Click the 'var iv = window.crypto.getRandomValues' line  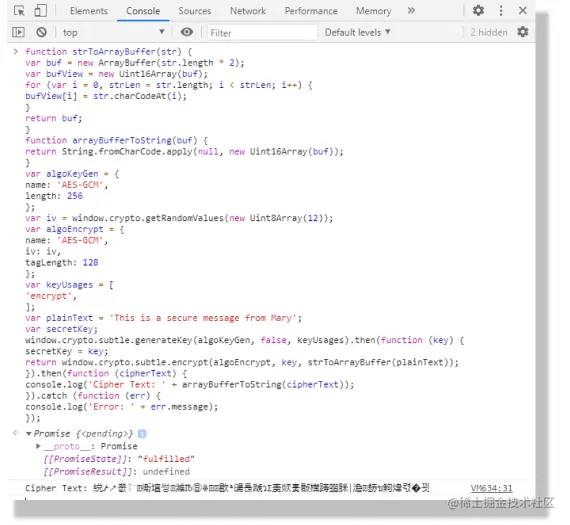(179, 218)
